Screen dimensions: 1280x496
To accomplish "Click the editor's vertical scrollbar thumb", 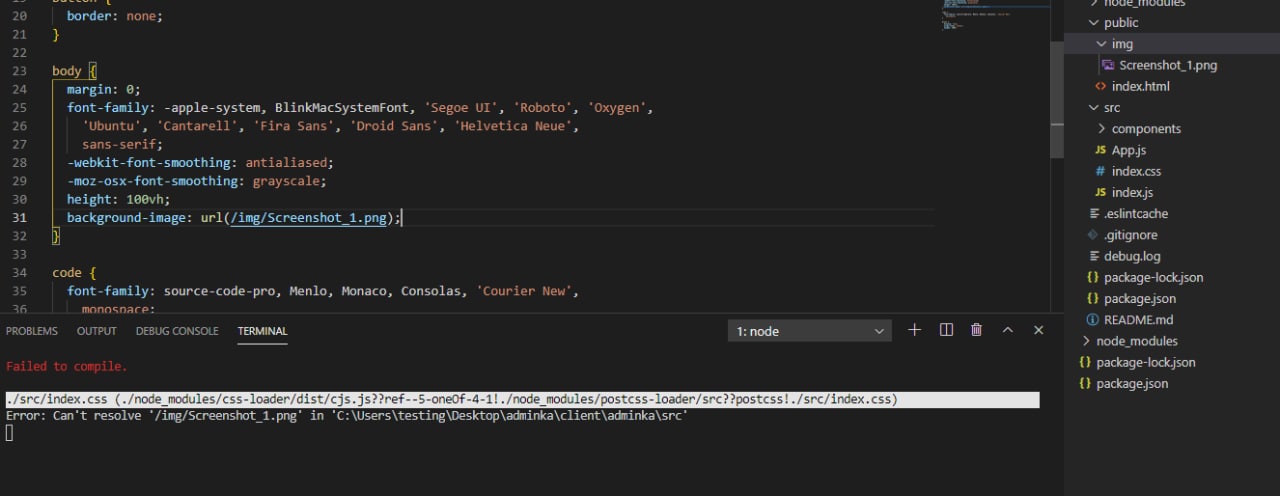I will click(x=1056, y=128).
